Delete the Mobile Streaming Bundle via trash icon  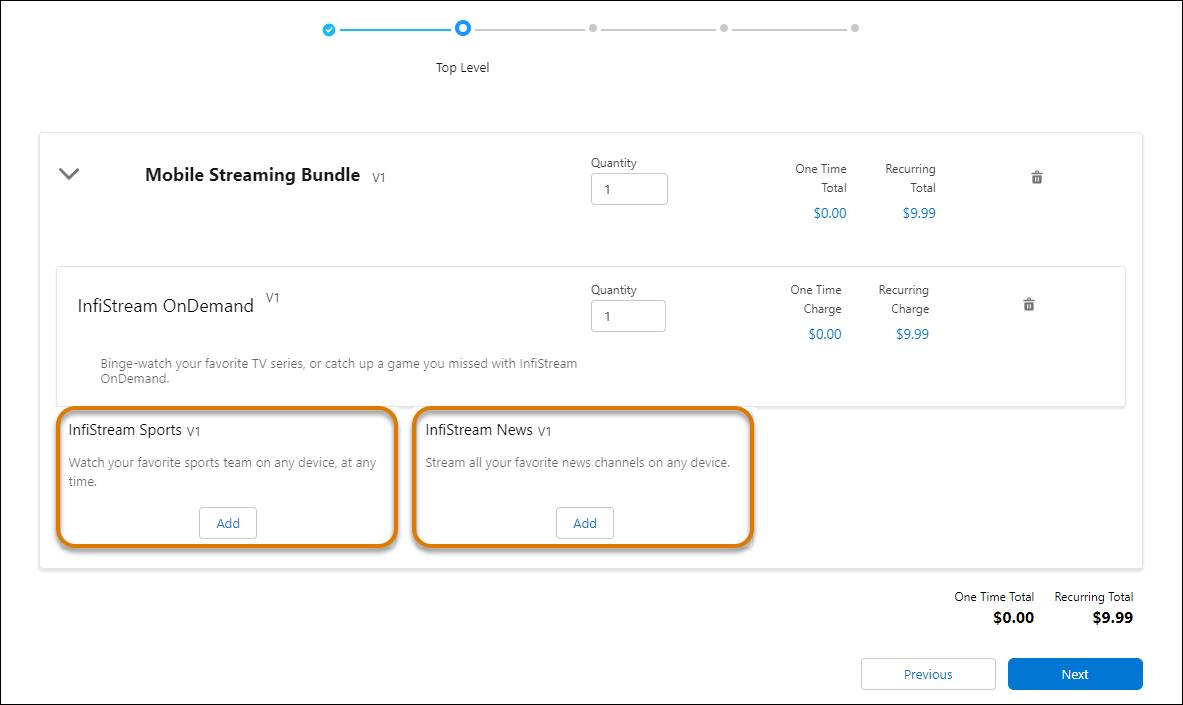1037,177
